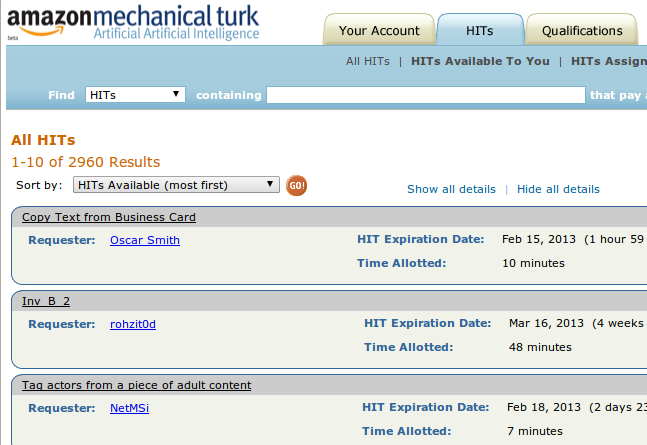The width and height of the screenshot is (647, 445).
Task: Click Hide all details link
Action: 558,189
